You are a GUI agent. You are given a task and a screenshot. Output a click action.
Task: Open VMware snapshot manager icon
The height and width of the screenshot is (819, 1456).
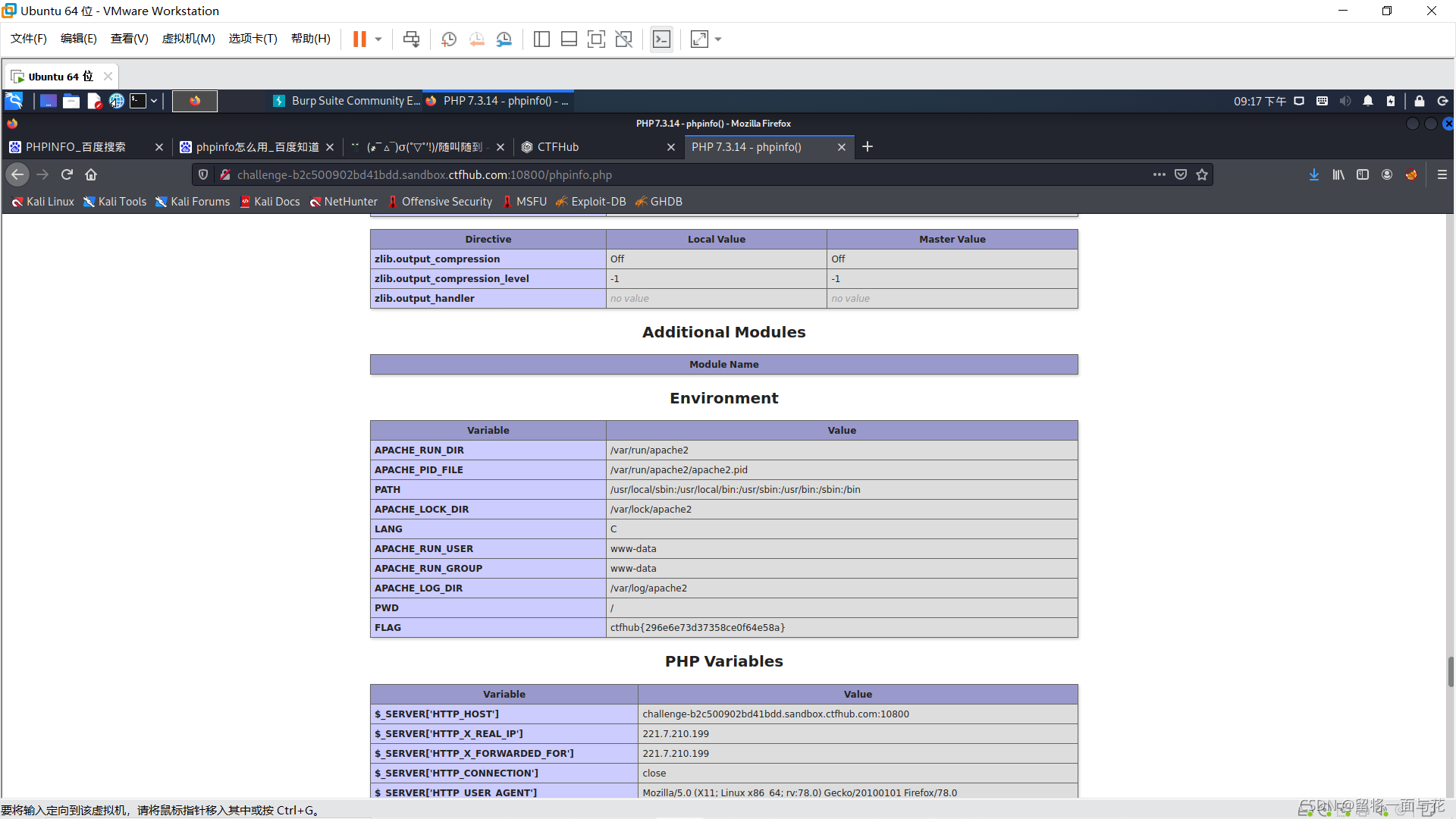point(504,39)
